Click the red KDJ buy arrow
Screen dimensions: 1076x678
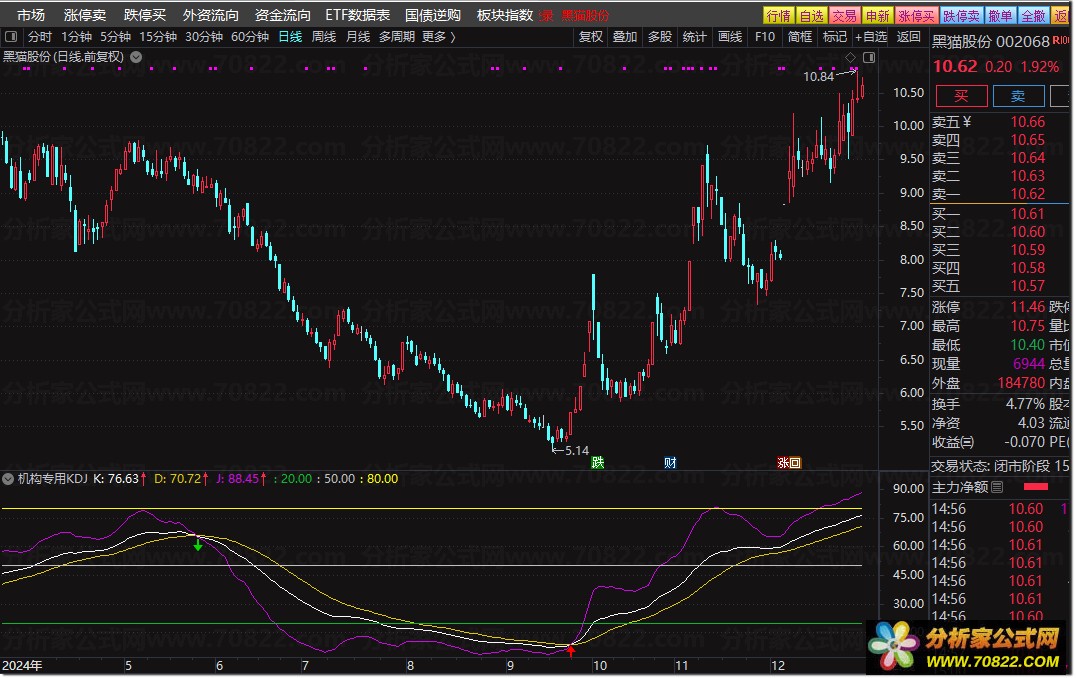point(570,650)
